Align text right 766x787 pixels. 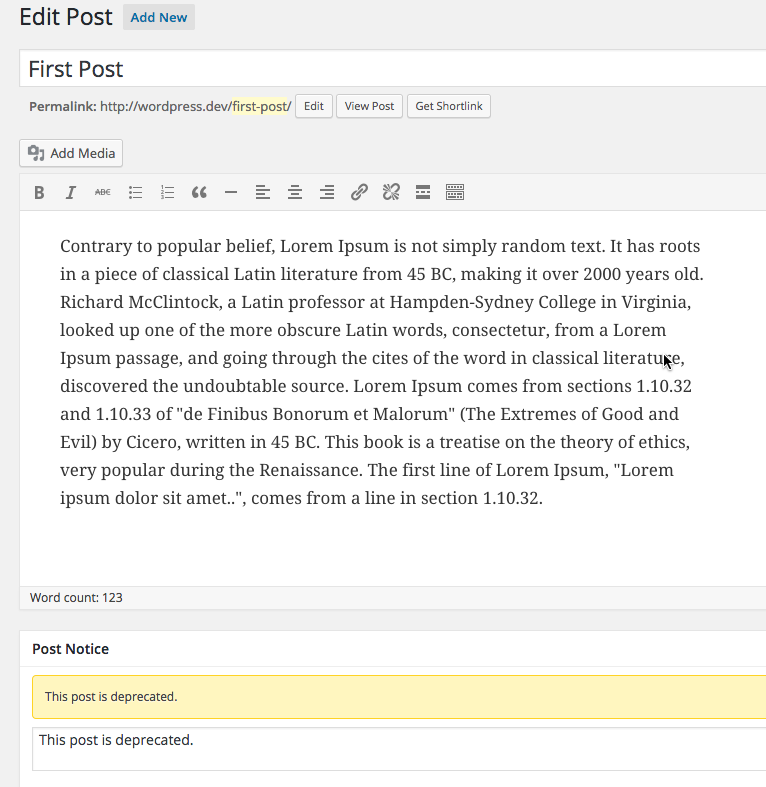[x=327, y=192]
